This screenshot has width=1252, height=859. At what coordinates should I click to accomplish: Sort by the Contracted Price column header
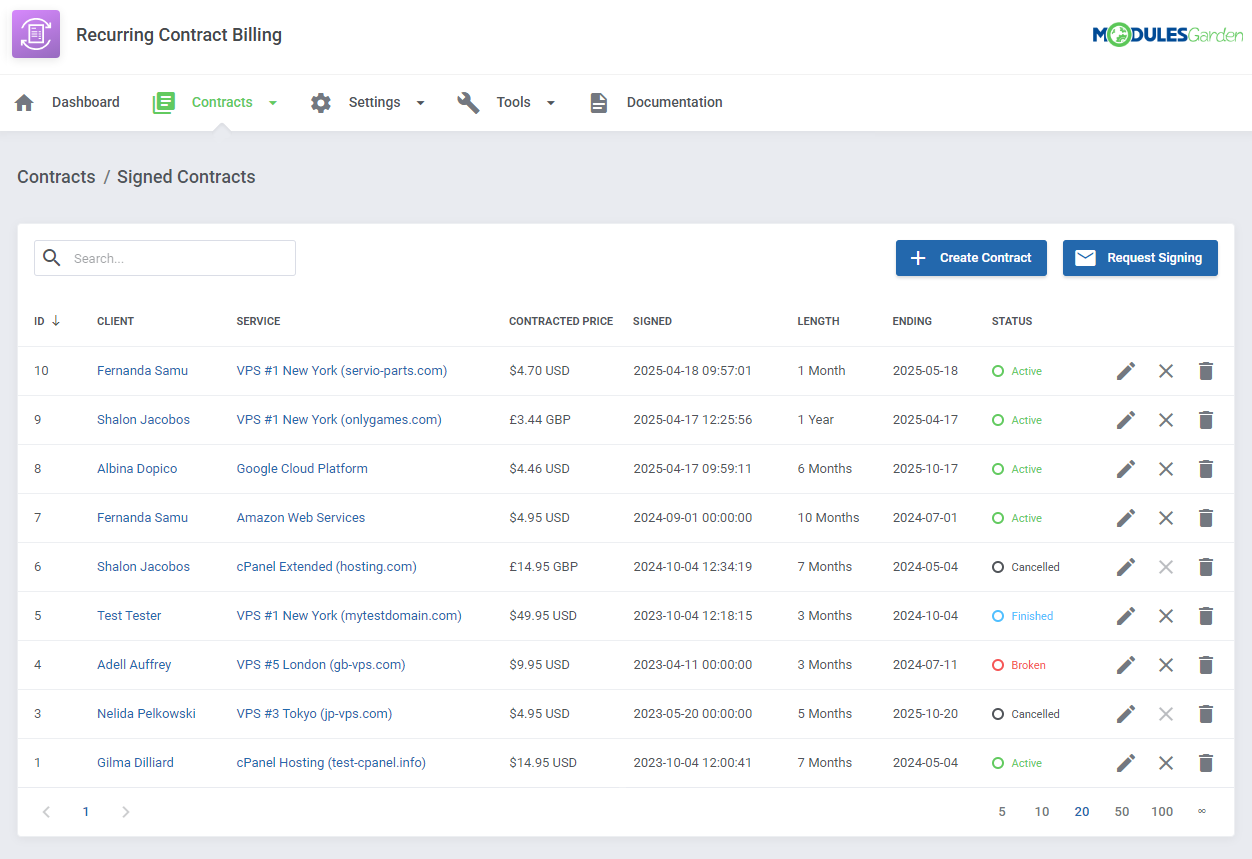561,321
